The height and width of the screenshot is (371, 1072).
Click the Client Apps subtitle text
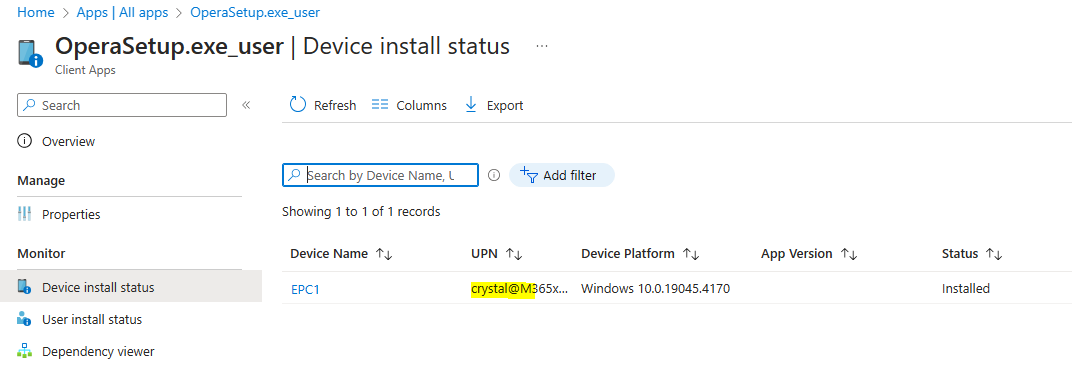click(85, 70)
